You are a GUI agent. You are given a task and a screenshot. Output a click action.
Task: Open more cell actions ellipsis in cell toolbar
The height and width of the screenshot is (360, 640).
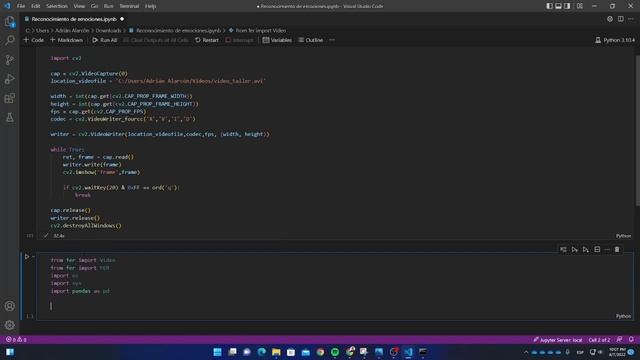click(607, 249)
